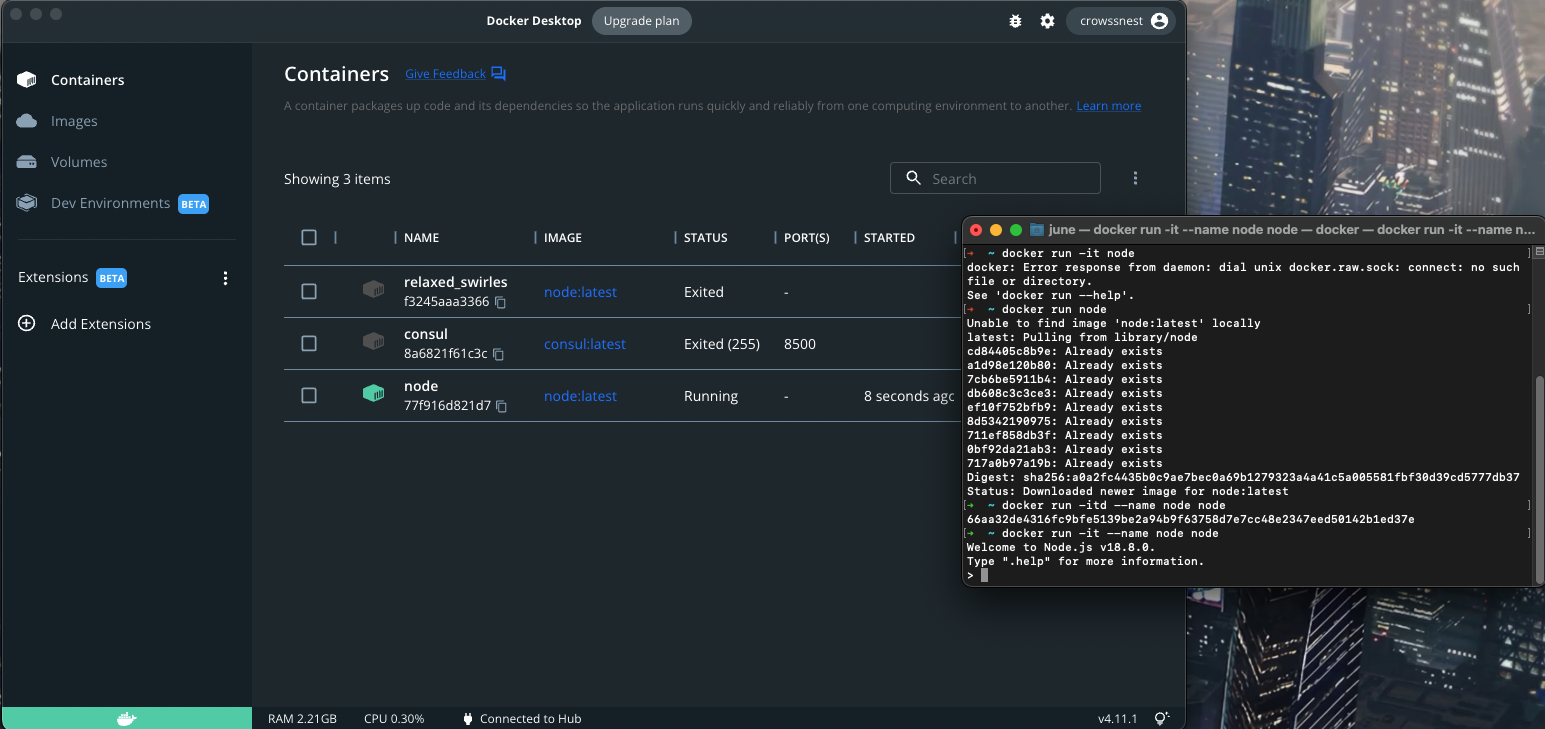The height and width of the screenshot is (729, 1545).
Task: Click version v4.11.1 in status bar
Action: click(1117, 719)
